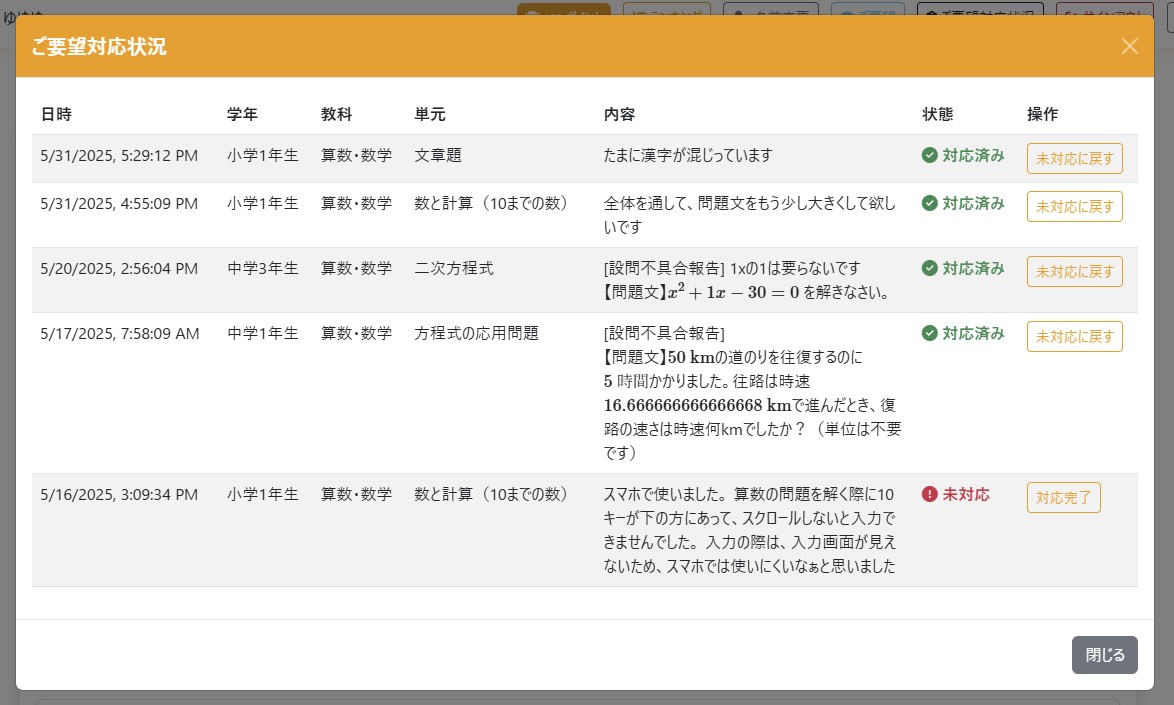Click the green check icon for the 文章題 row

tap(929, 156)
